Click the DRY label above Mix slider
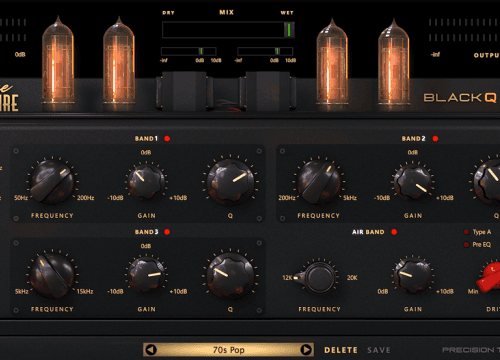500x360 pixels. click(168, 13)
